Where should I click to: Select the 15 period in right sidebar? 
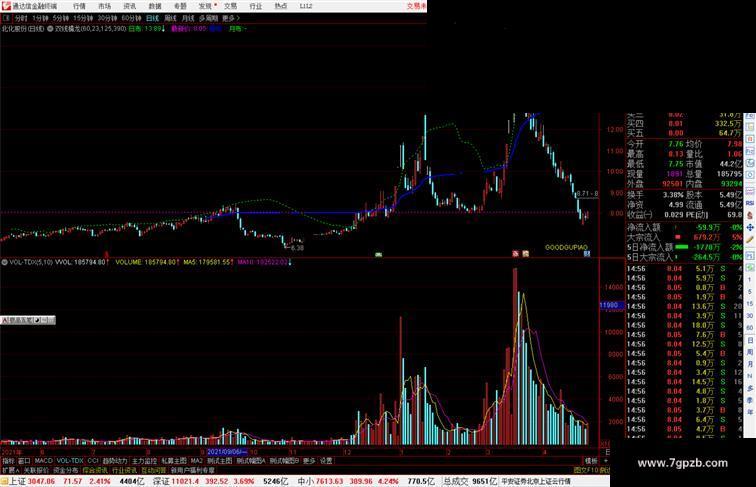(750, 304)
